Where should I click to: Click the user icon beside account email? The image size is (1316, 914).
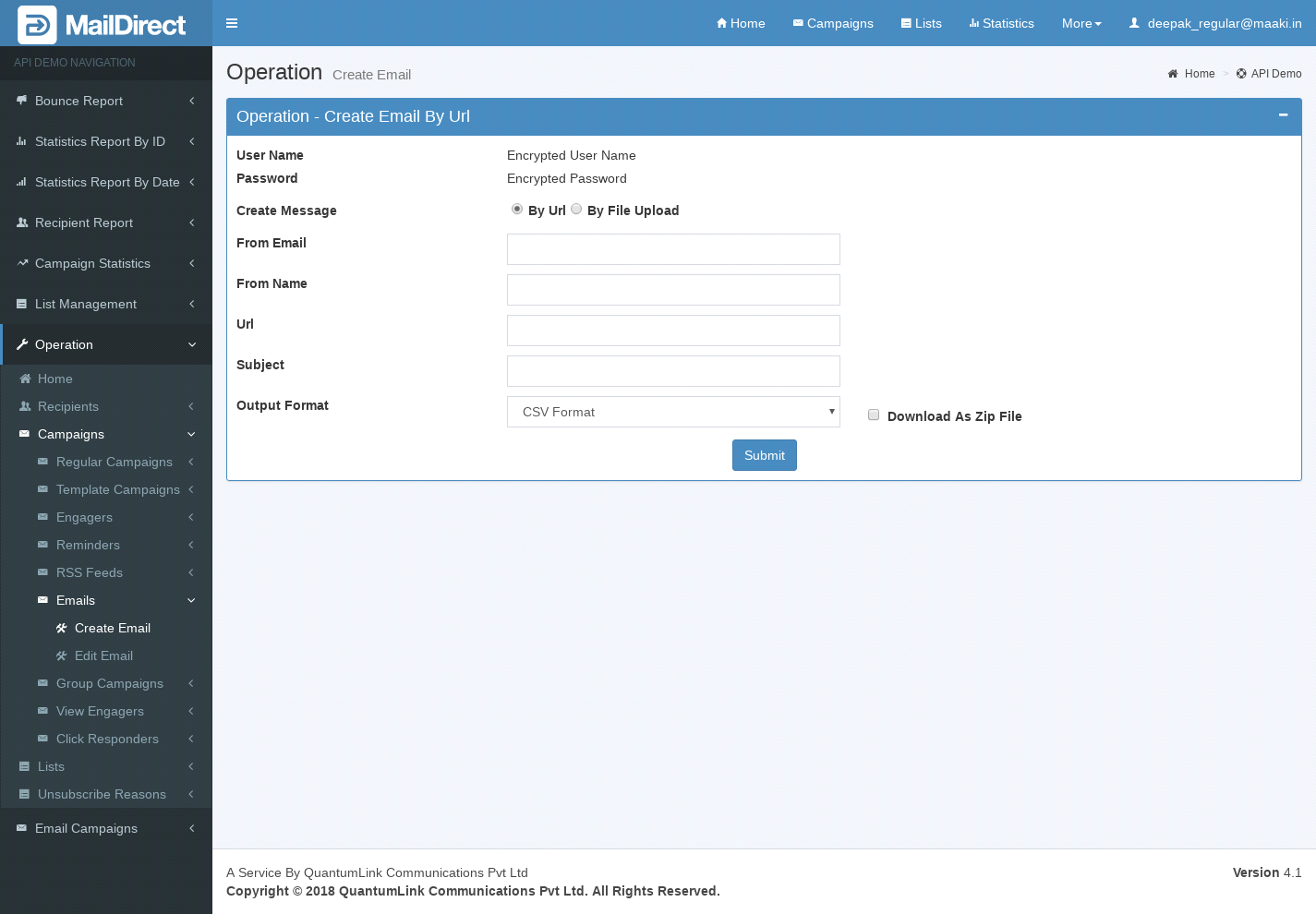point(1134,23)
